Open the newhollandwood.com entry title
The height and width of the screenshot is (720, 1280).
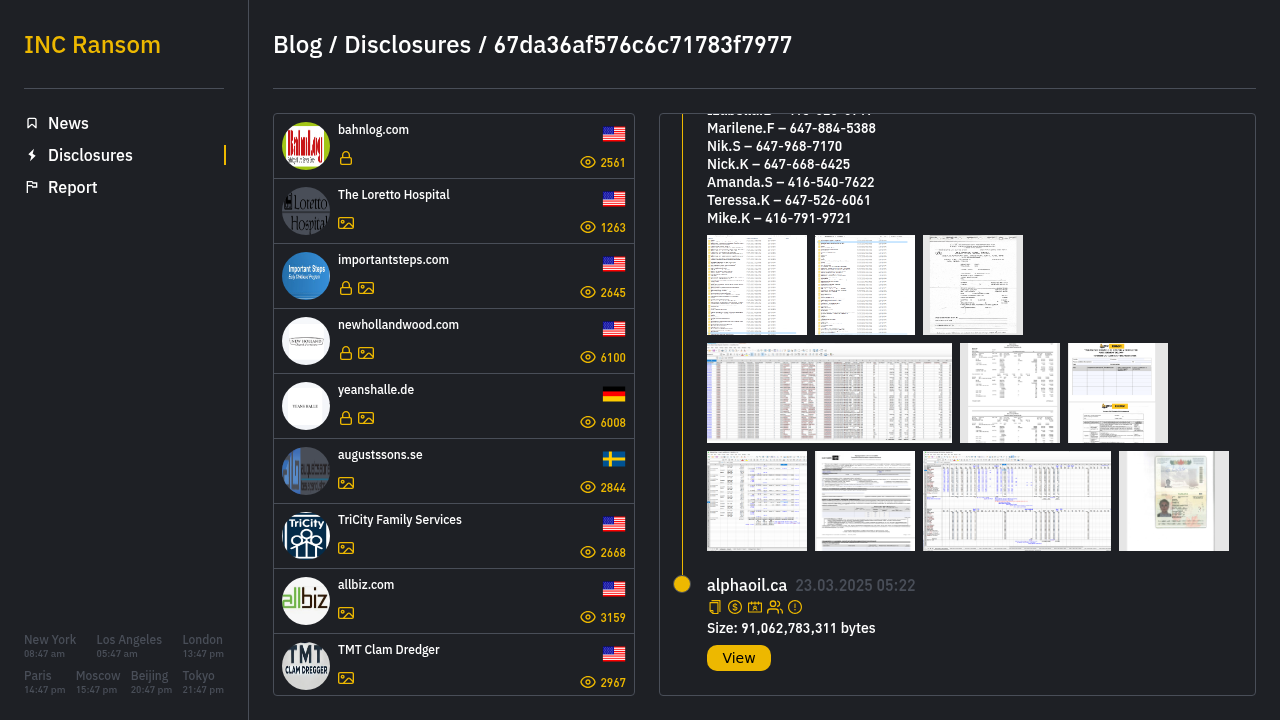tap(398, 325)
